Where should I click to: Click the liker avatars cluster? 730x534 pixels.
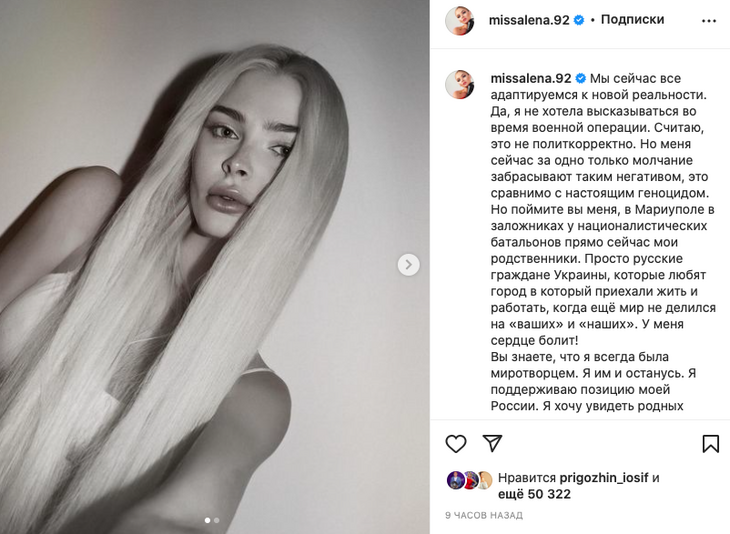point(470,480)
